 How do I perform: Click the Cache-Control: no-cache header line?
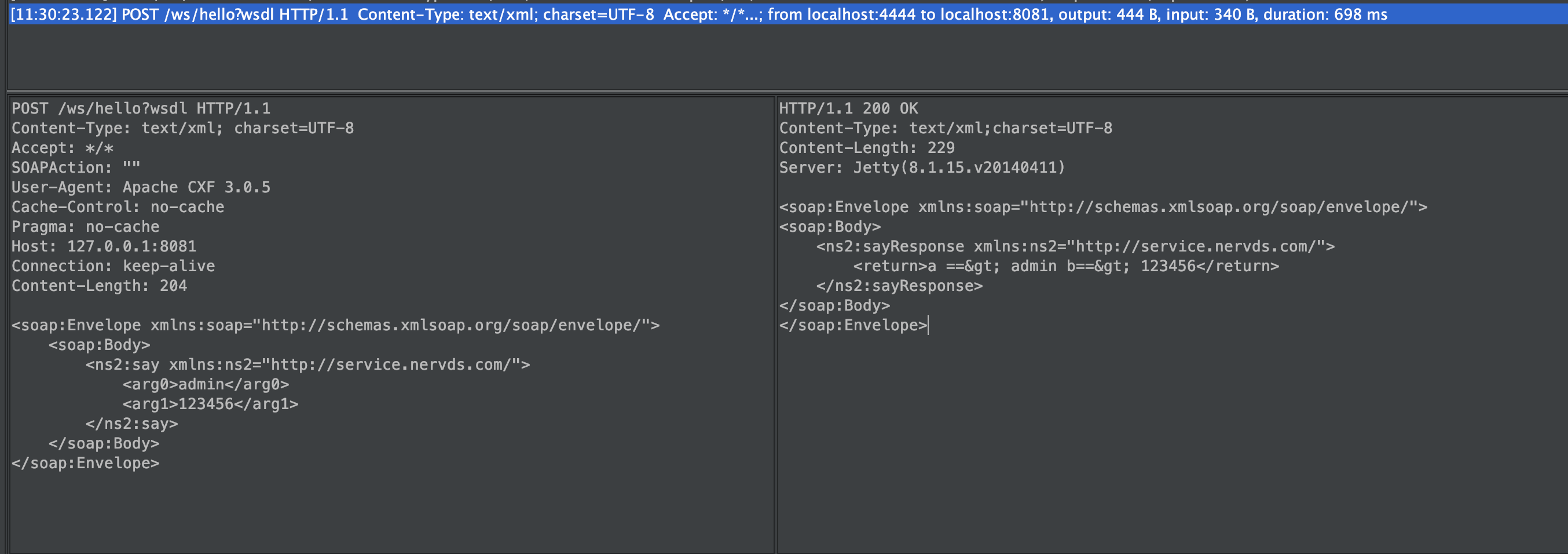[x=118, y=207]
